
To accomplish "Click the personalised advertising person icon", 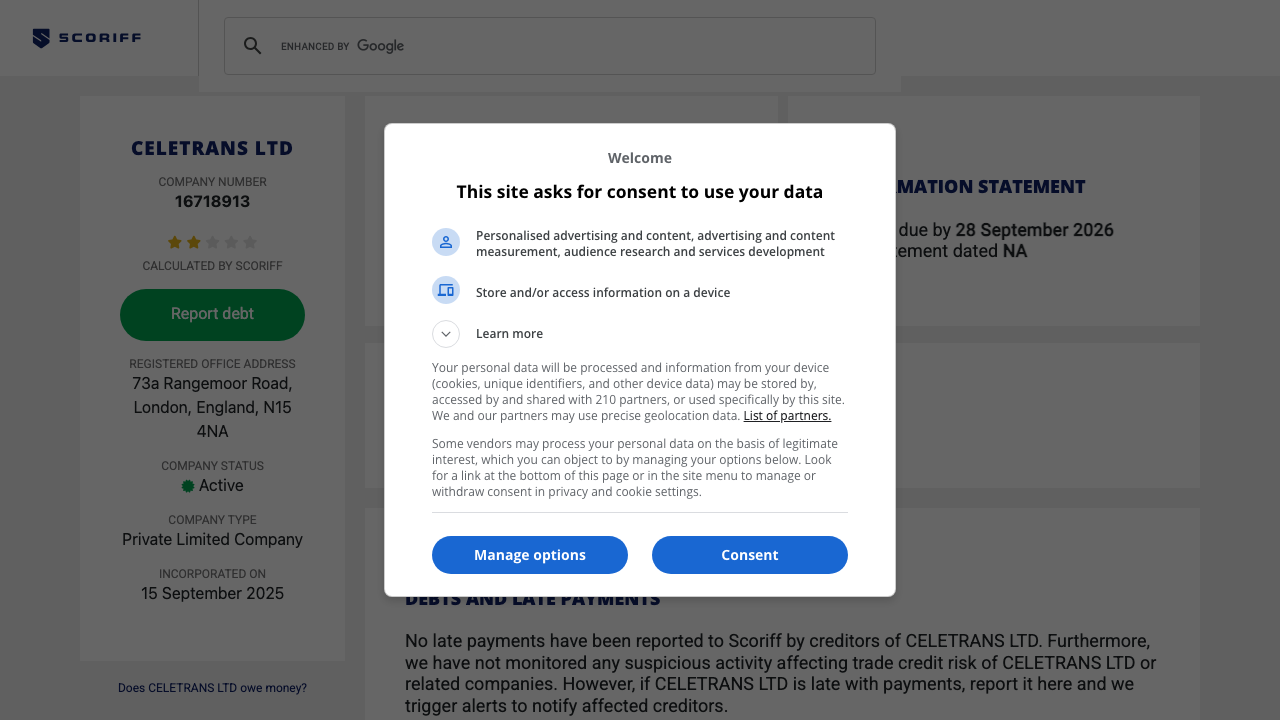I will point(445,241).
